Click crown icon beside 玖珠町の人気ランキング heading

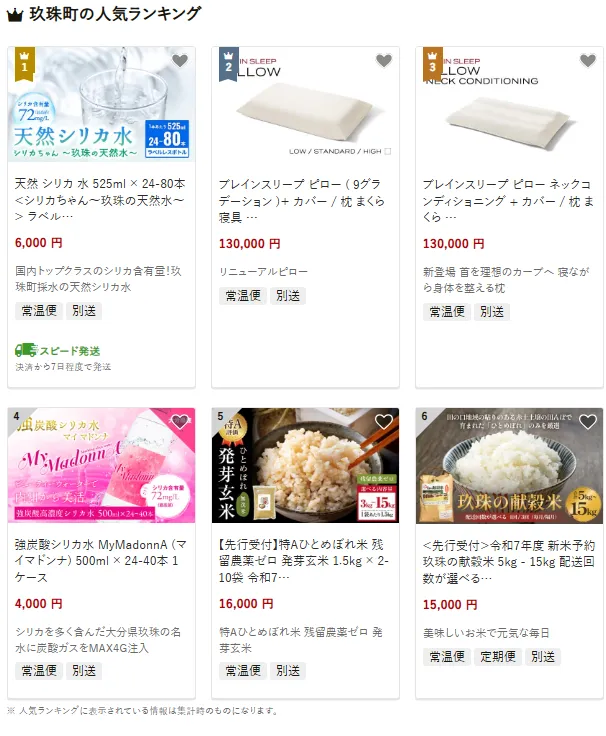[x=15, y=15]
